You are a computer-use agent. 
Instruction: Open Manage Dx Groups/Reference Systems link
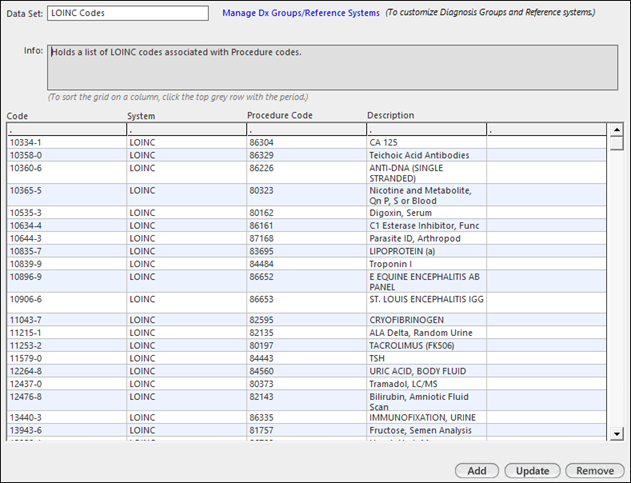pos(301,13)
